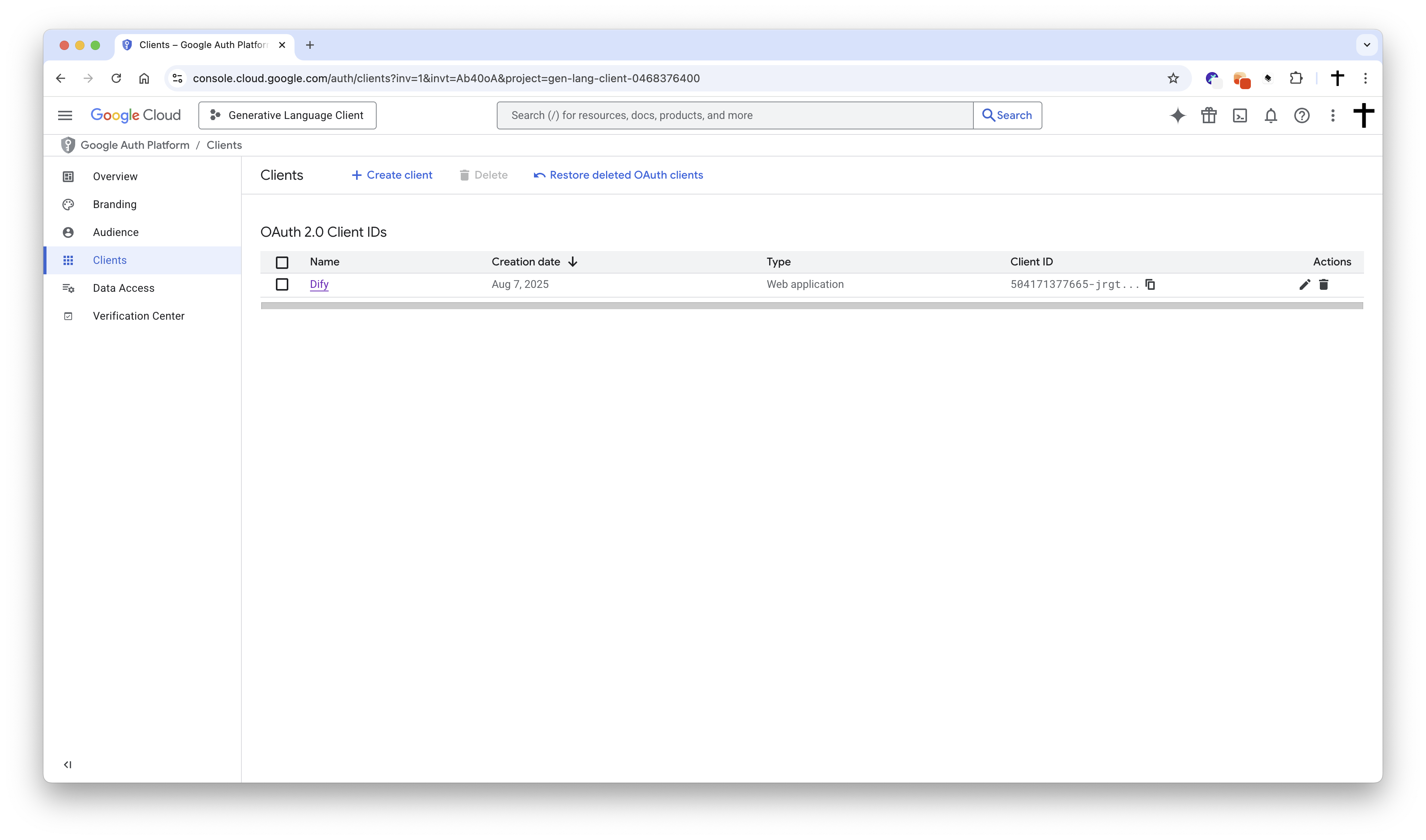1426x840 pixels.
Task: Click the Create client button
Action: tap(392, 175)
